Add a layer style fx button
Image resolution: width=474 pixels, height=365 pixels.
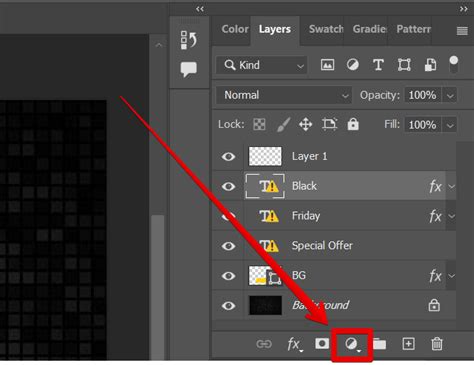point(295,344)
